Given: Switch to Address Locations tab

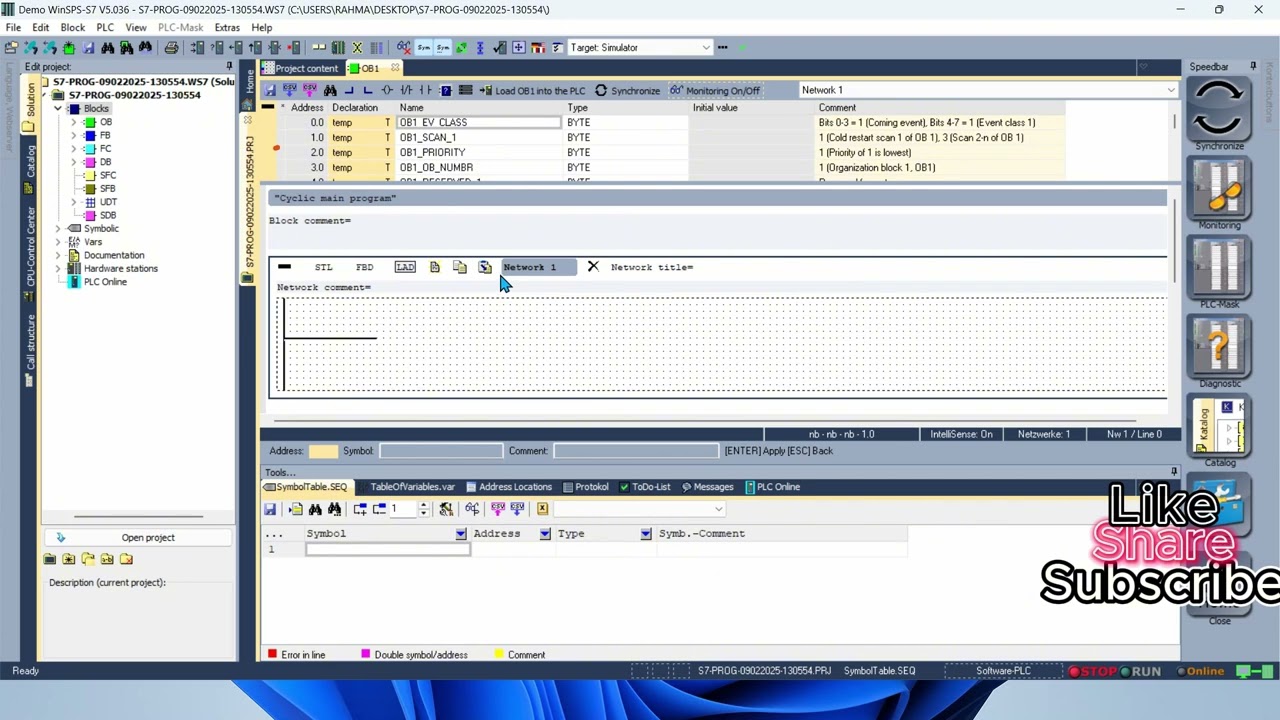Looking at the screenshot, I should tap(507, 487).
